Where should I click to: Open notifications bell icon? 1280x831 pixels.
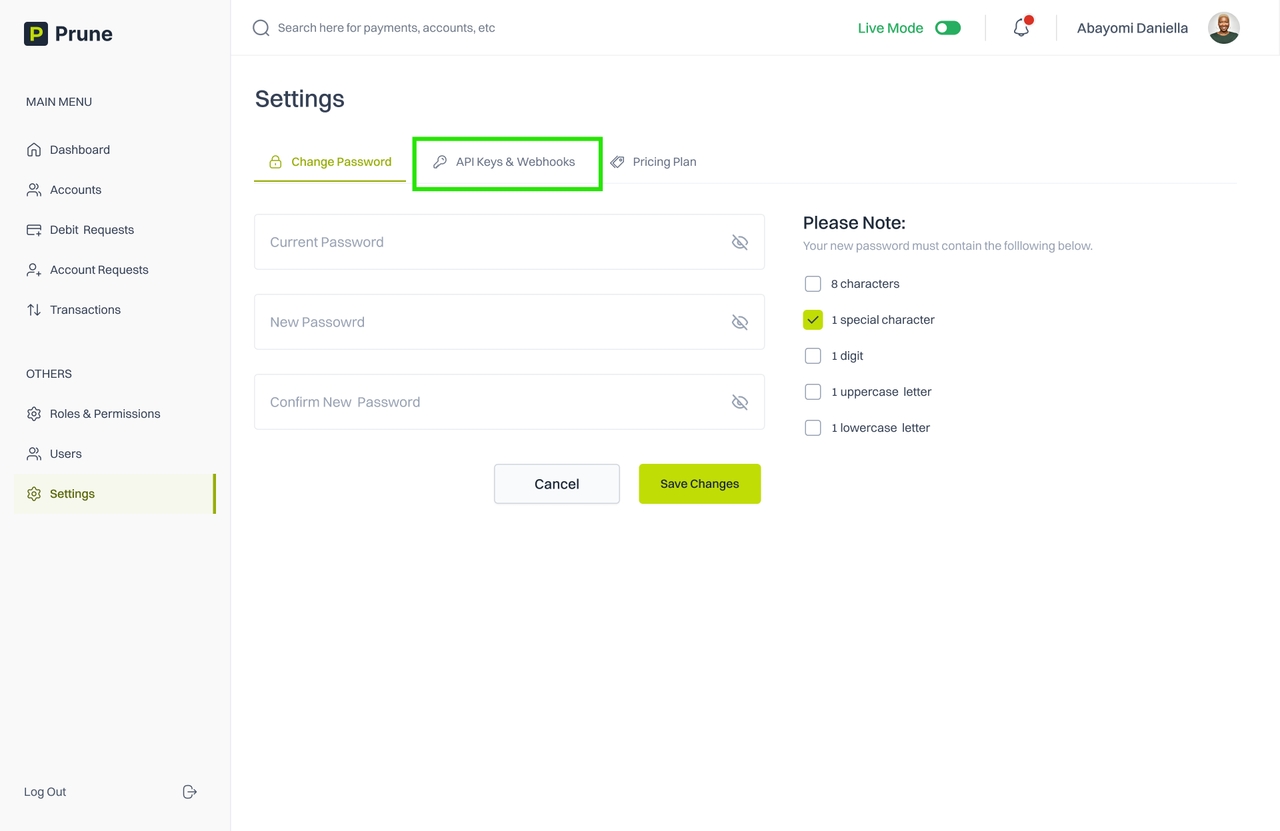click(x=1021, y=28)
